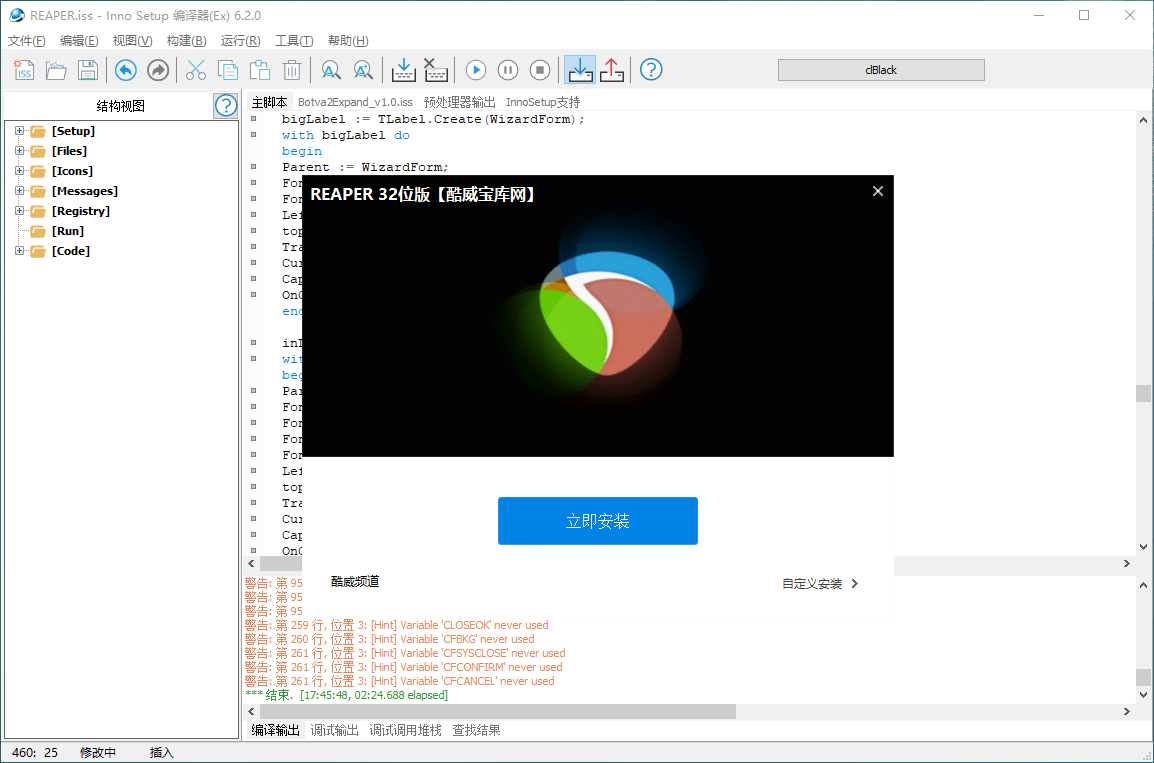Image resolution: width=1154 pixels, height=763 pixels.
Task: Open the 构建(B) menu
Action: tap(186, 40)
